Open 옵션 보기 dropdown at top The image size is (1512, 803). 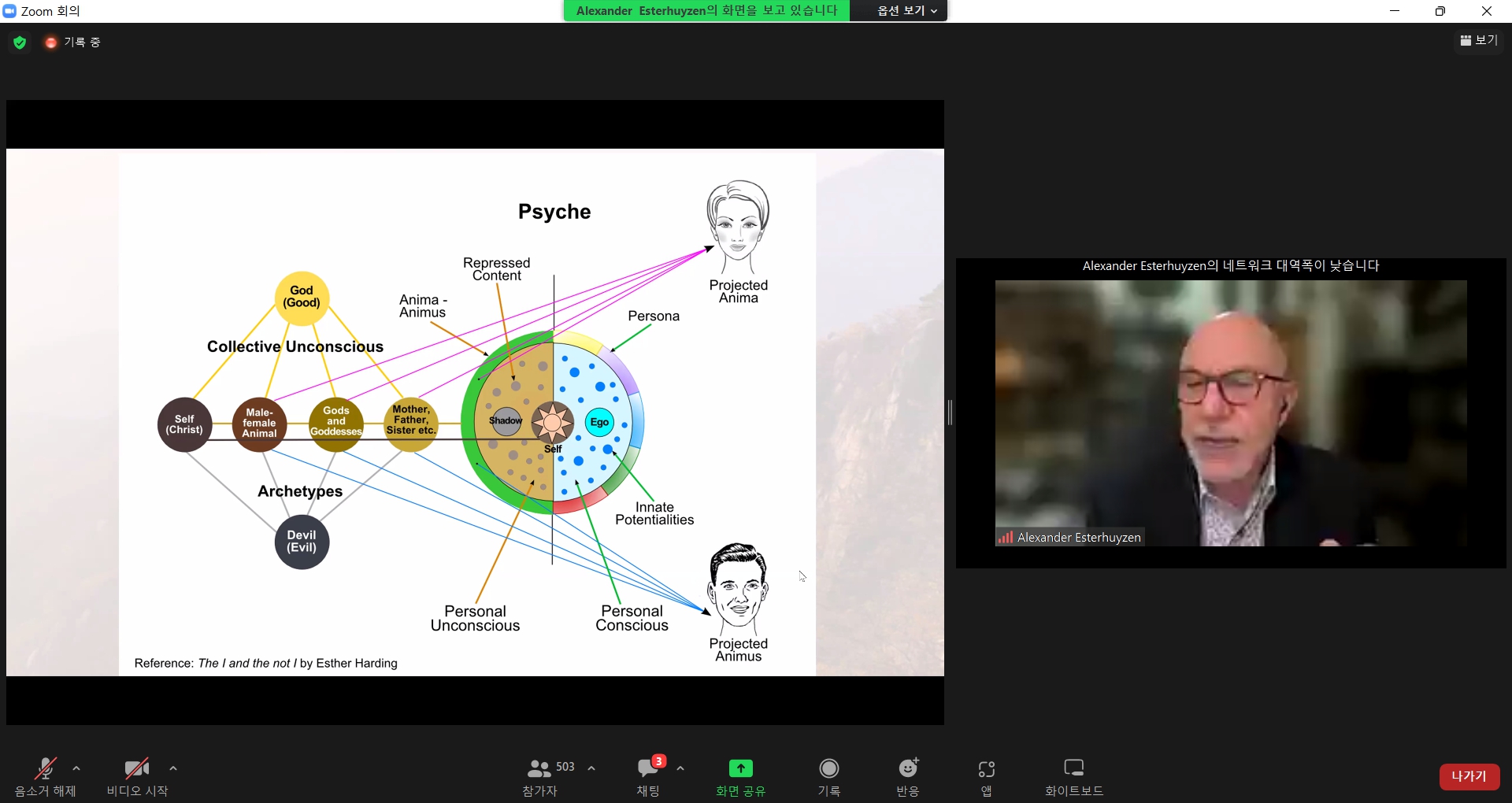tap(907, 10)
